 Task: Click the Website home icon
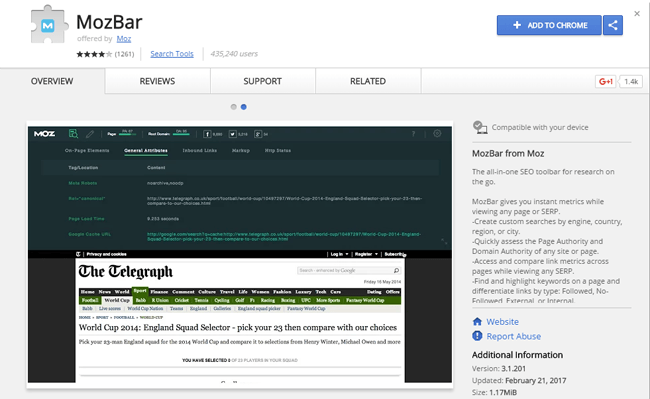477,322
